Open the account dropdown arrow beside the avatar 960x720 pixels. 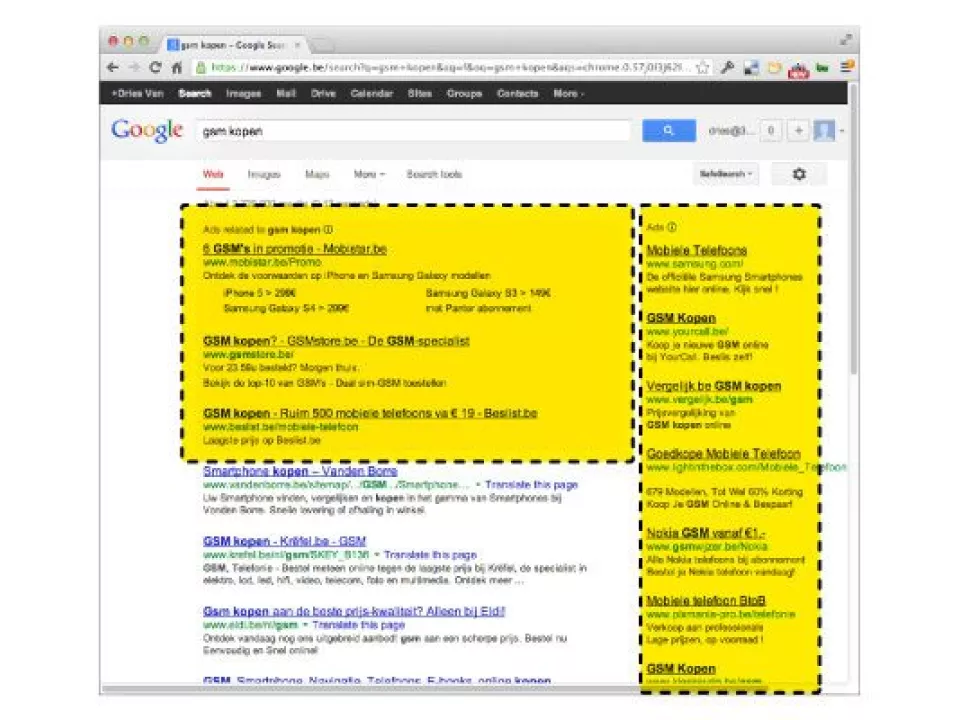point(842,130)
